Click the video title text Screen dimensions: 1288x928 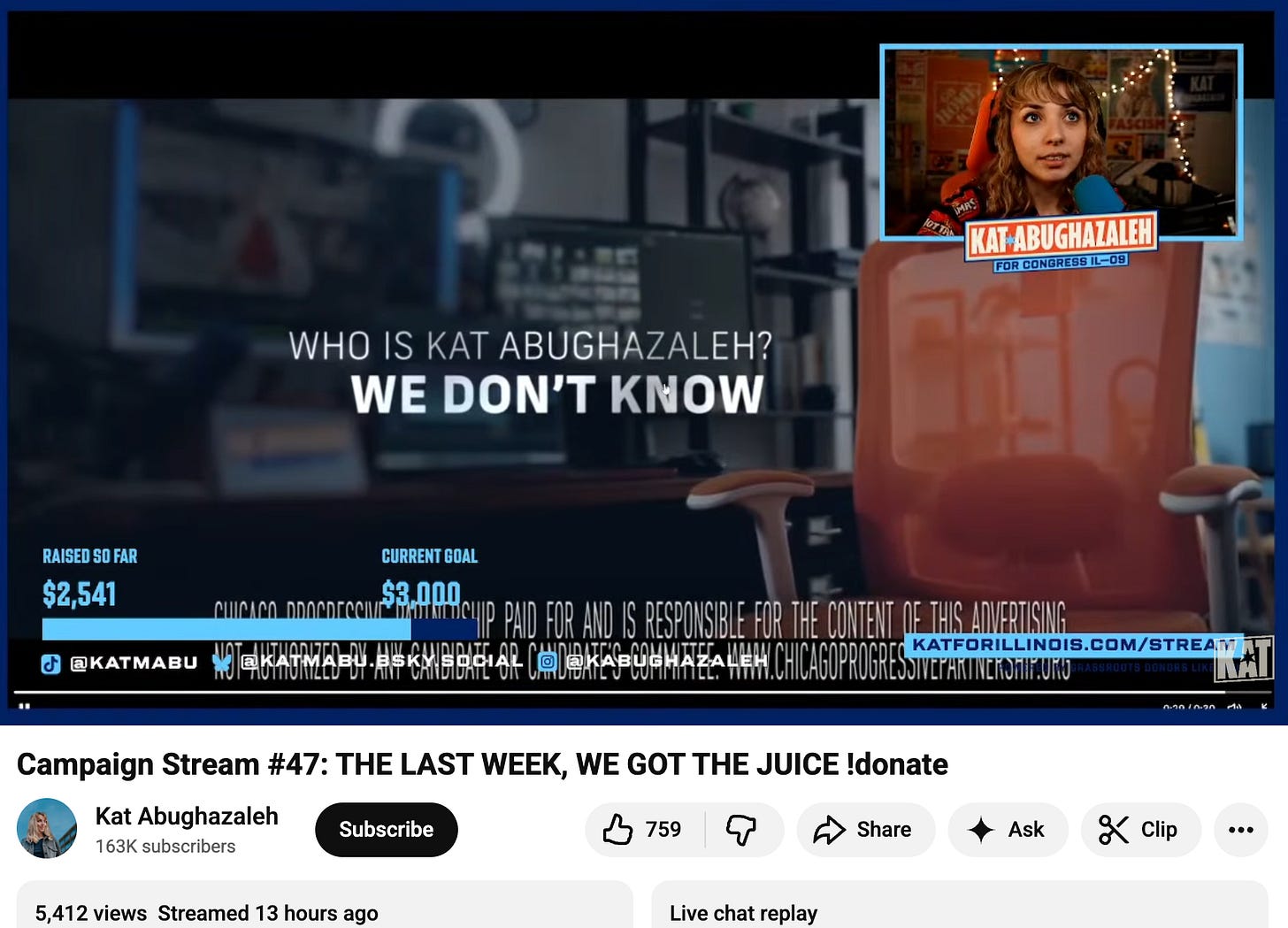pyautogui.click(x=482, y=764)
